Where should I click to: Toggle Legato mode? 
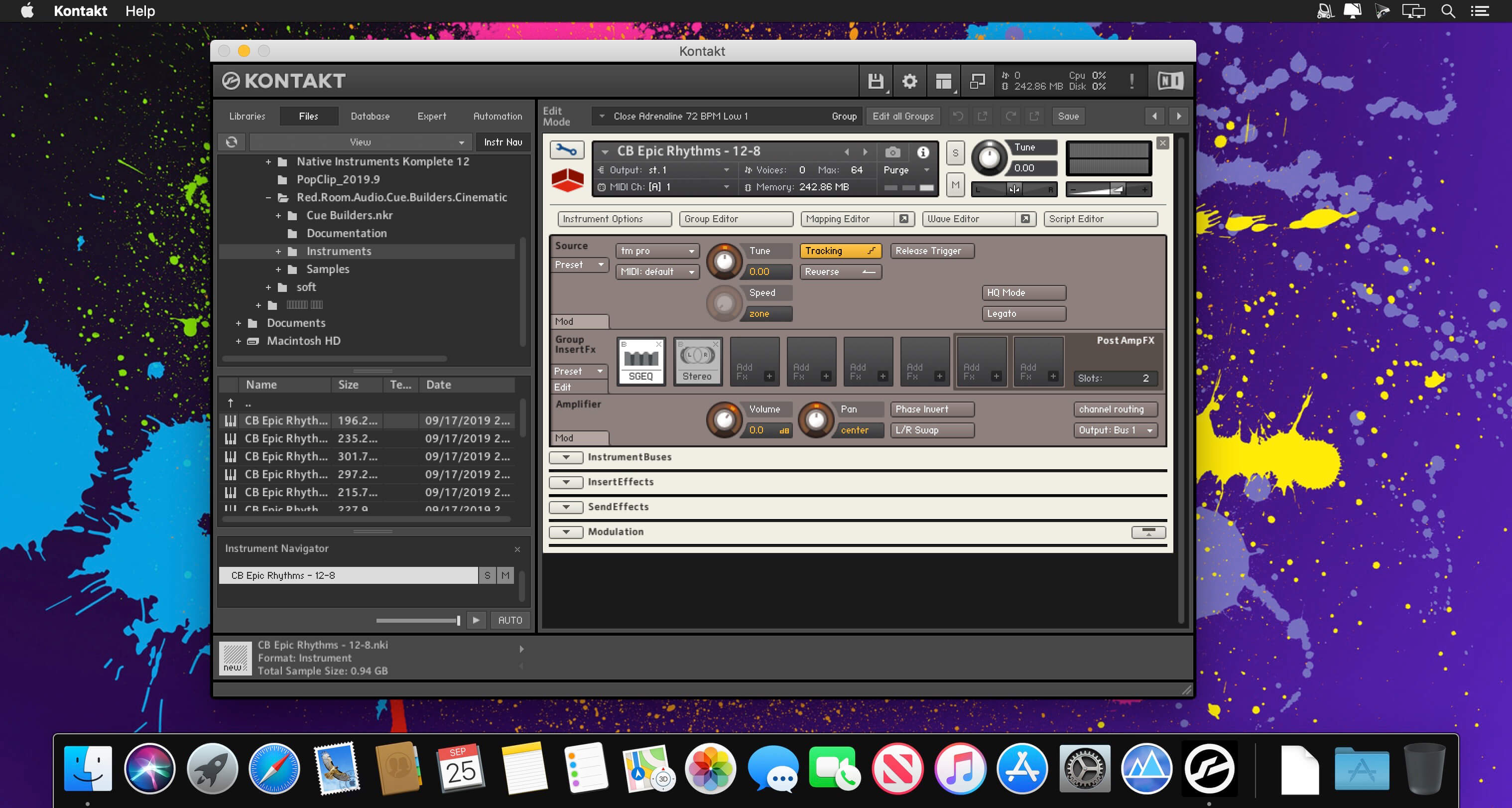click(x=1023, y=314)
